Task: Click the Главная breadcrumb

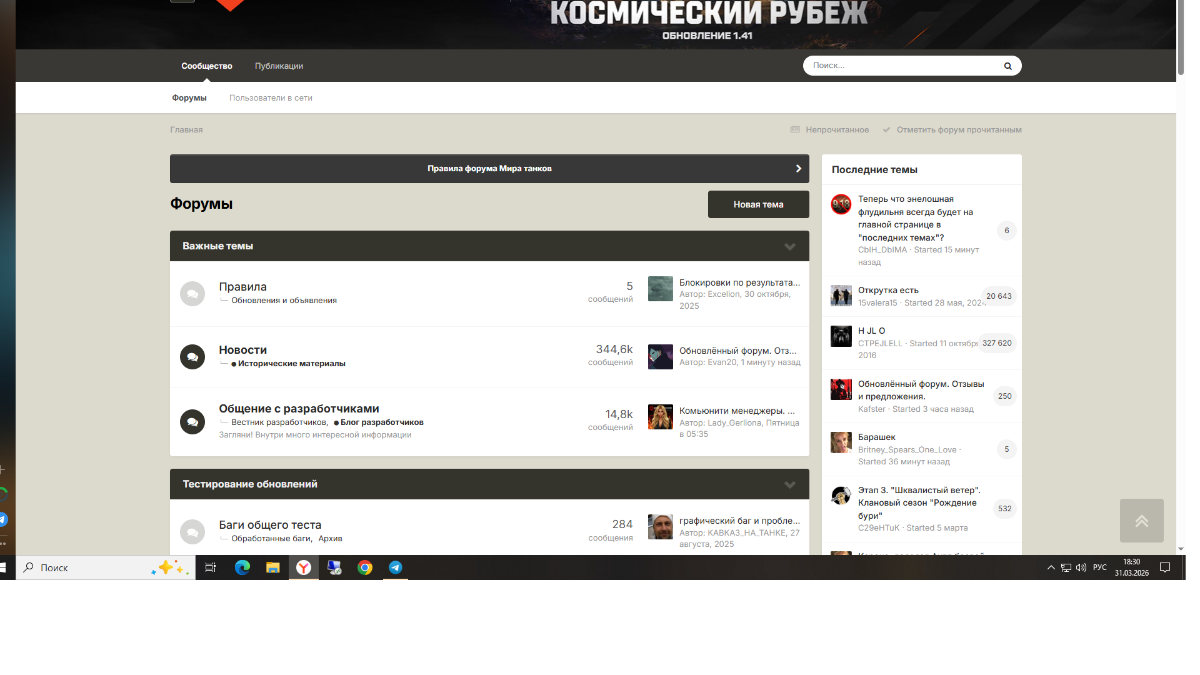Action: (186, 130)
